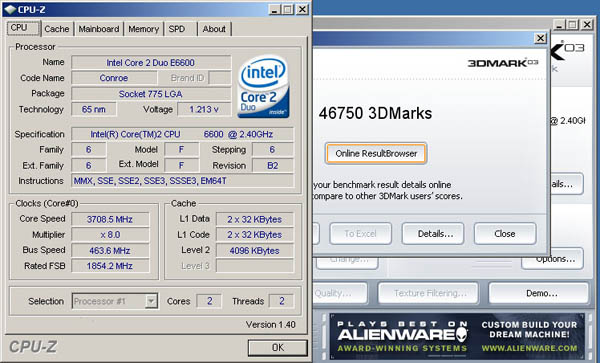The image size is (600, 363).
Task: Click the empty Level 3 cache field
Action: coord(255,266)
